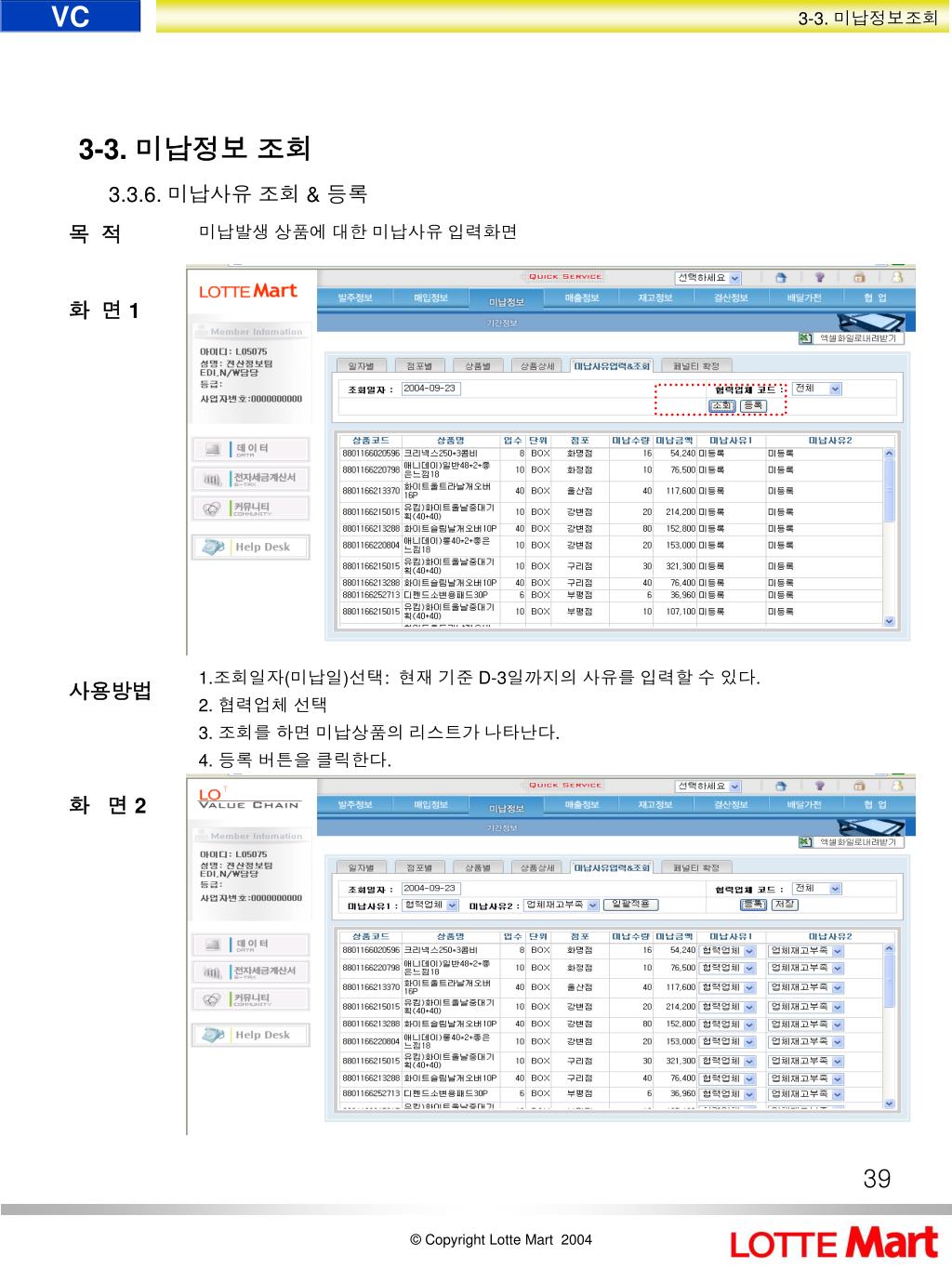This screenshot has width=952, height=1269.
Task: Click 상품코드 column header in screen 1
Action: pyautogui.click(x=371, y=441)
